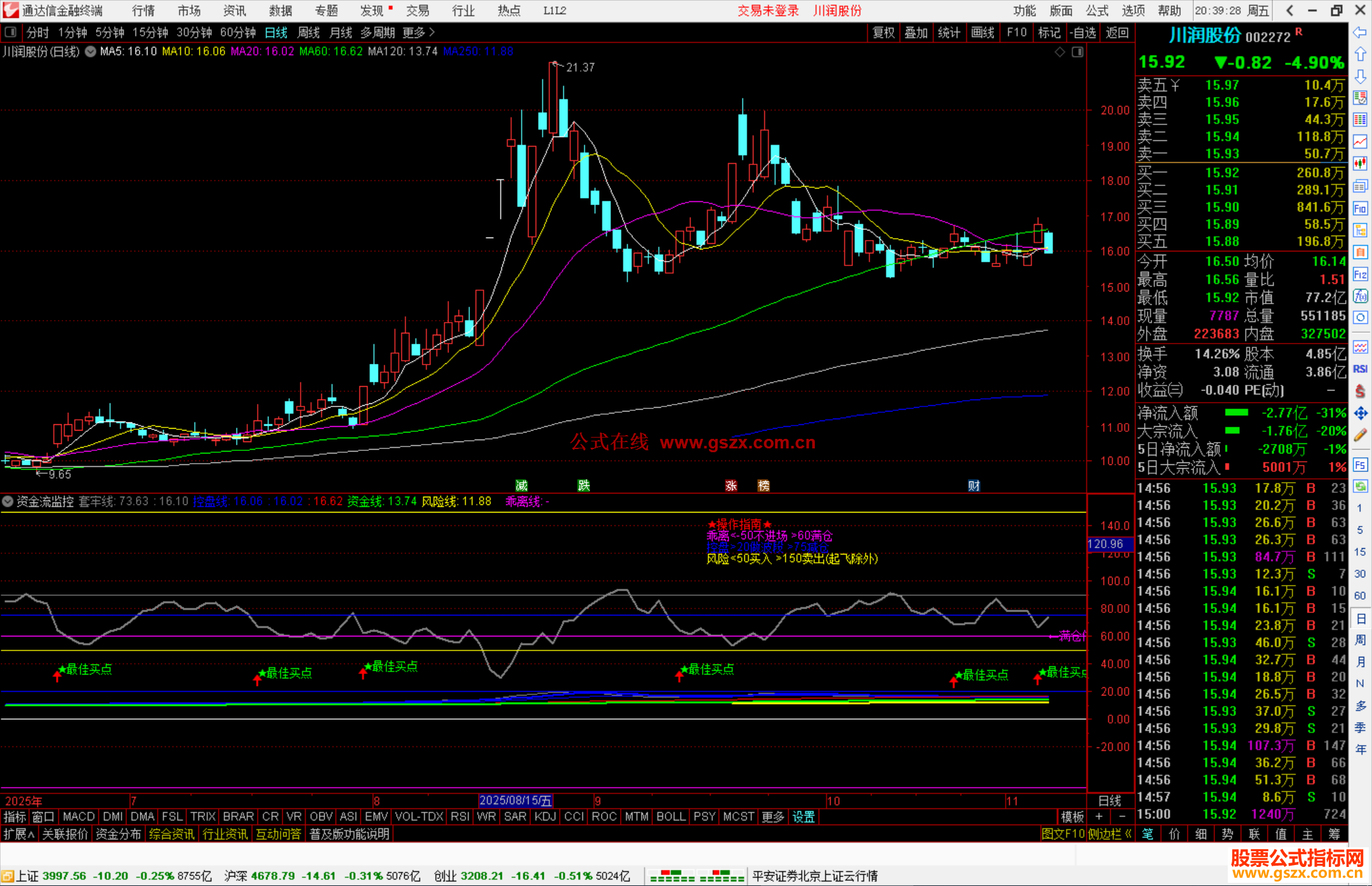This screenshot has width=1372, height=886.
Task: Click the f(x) formula sidebar icon
Action: [x=1360, y=296]
